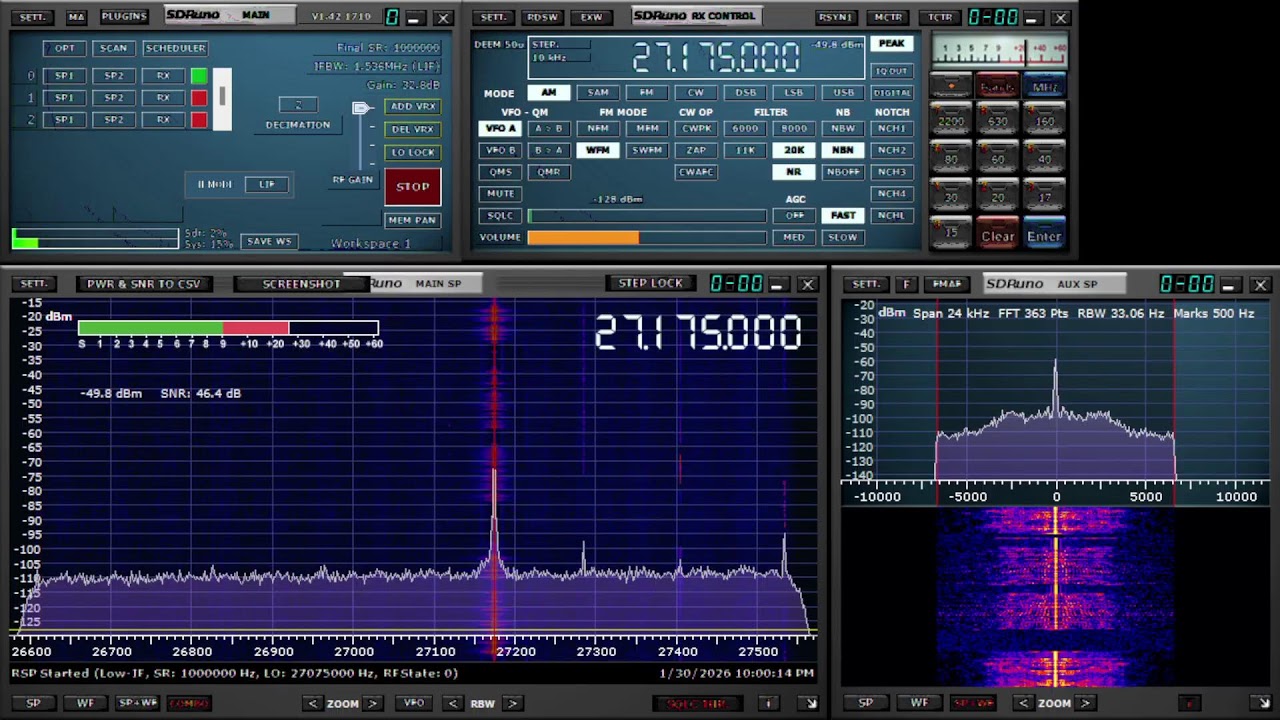The height and width of the screenshot is (720, 1280).
Task: Click the blue Enter keypad button
Action: [x=1044, y=235]
